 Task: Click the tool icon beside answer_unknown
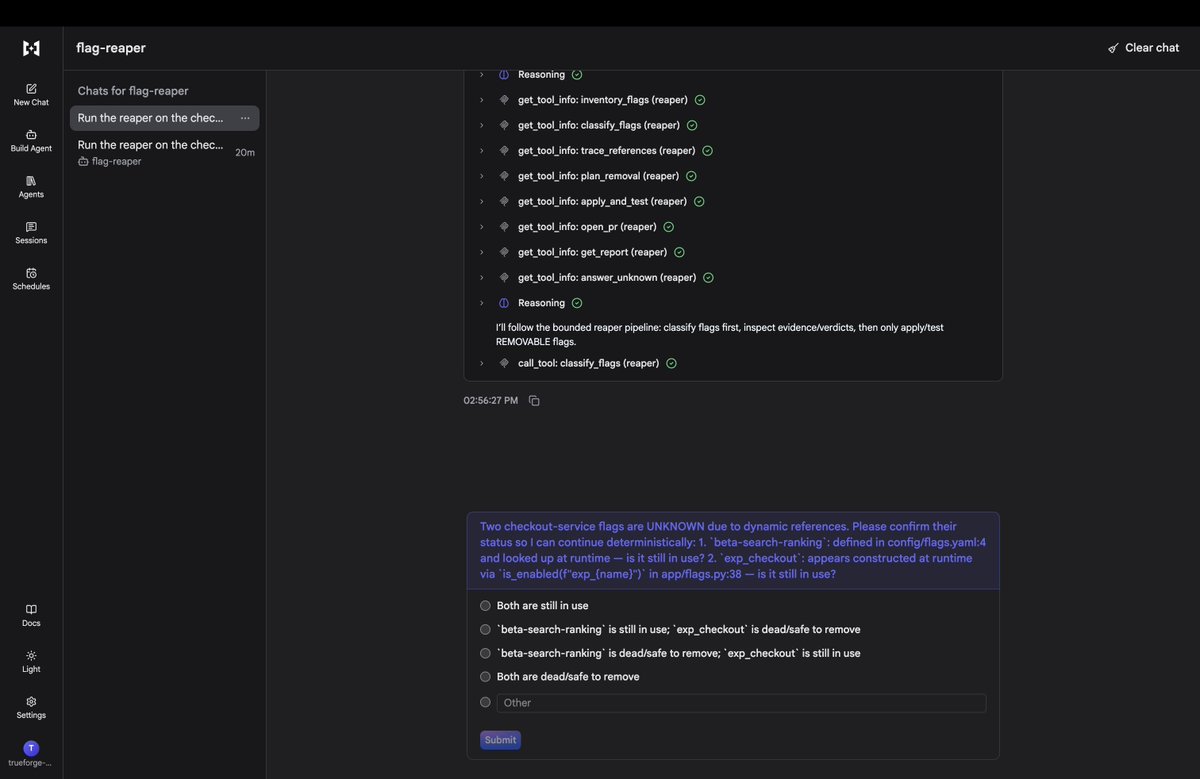tap(504, 277)
